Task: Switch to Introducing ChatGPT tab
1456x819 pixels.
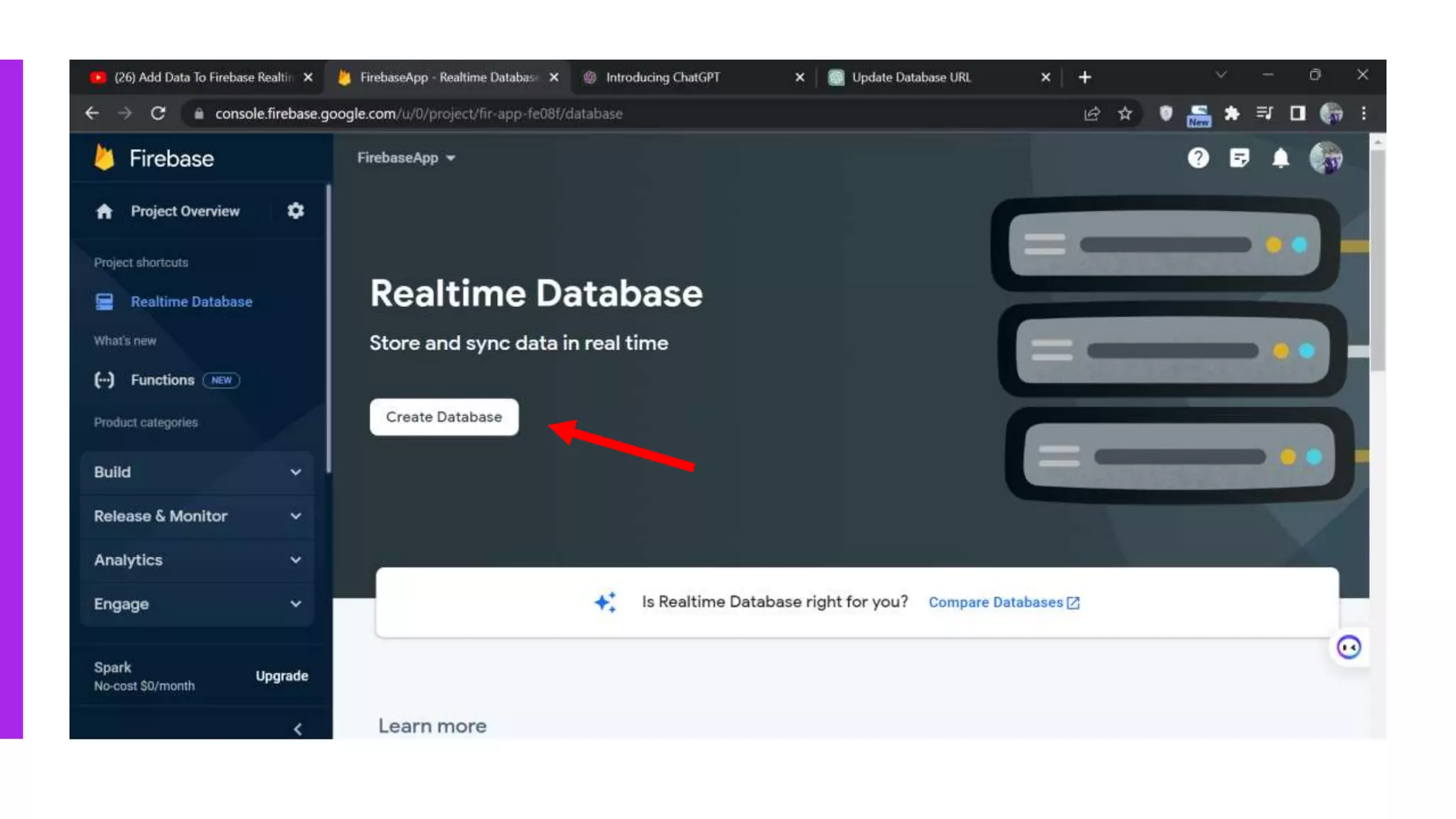Action: pos(663,77)
